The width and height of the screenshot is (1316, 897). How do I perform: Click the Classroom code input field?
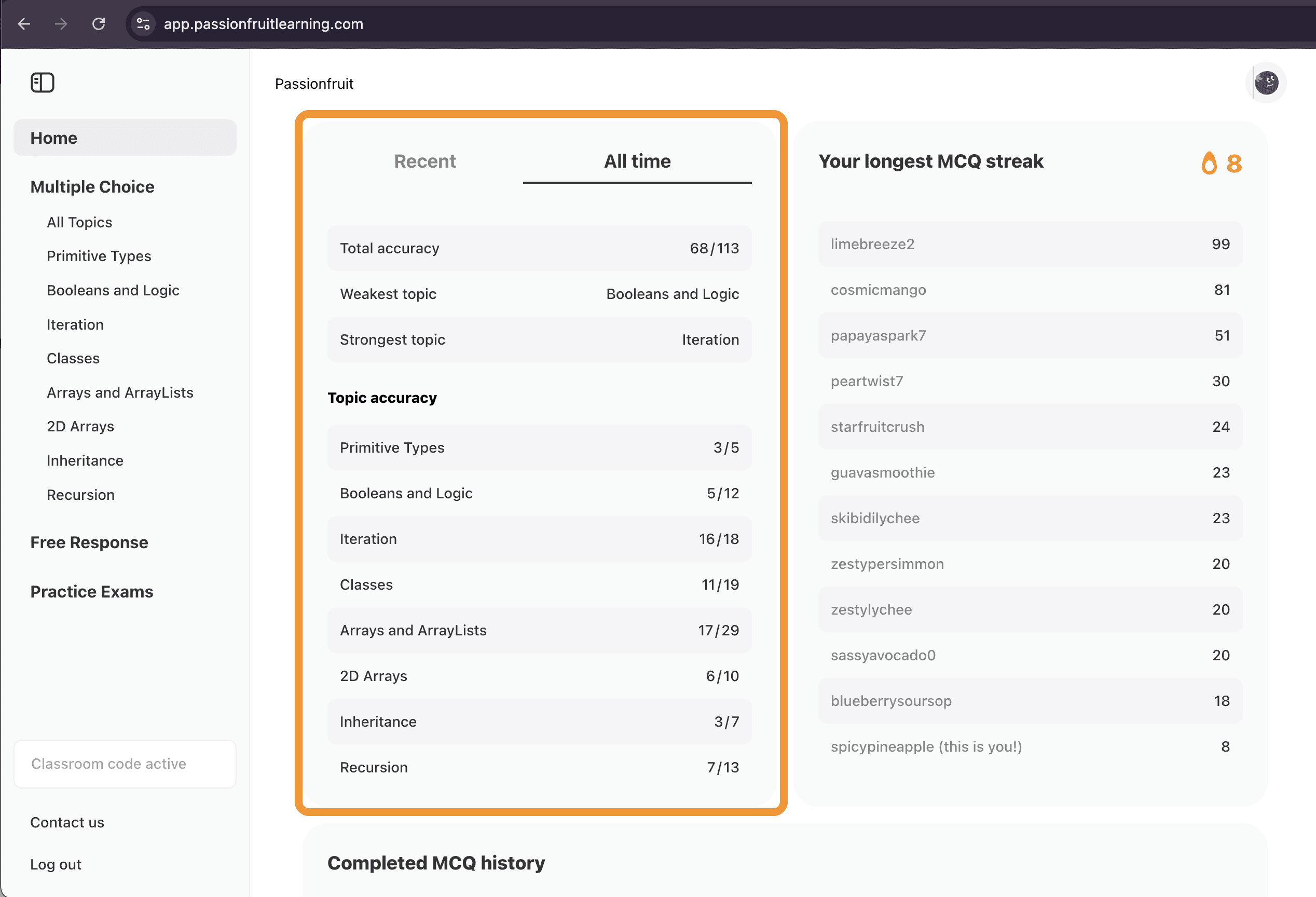coord(125,764)
